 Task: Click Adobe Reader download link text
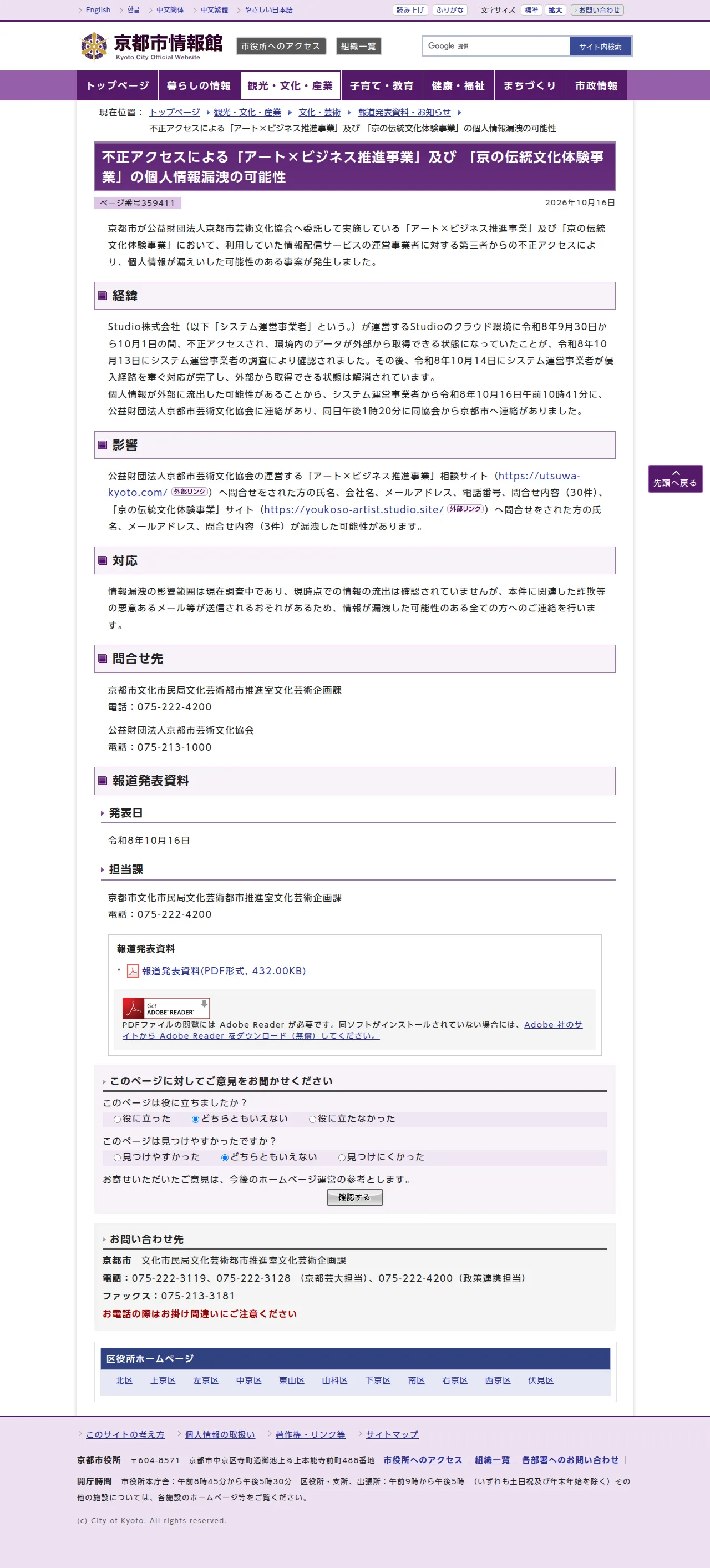tap(352, 1030)
